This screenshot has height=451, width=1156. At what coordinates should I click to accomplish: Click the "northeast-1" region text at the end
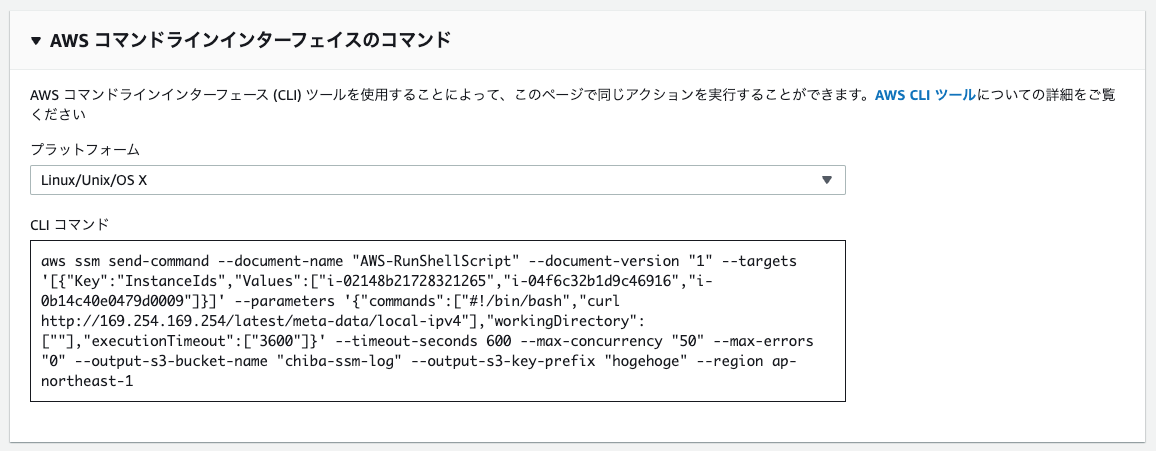click(x=87, y=382)
